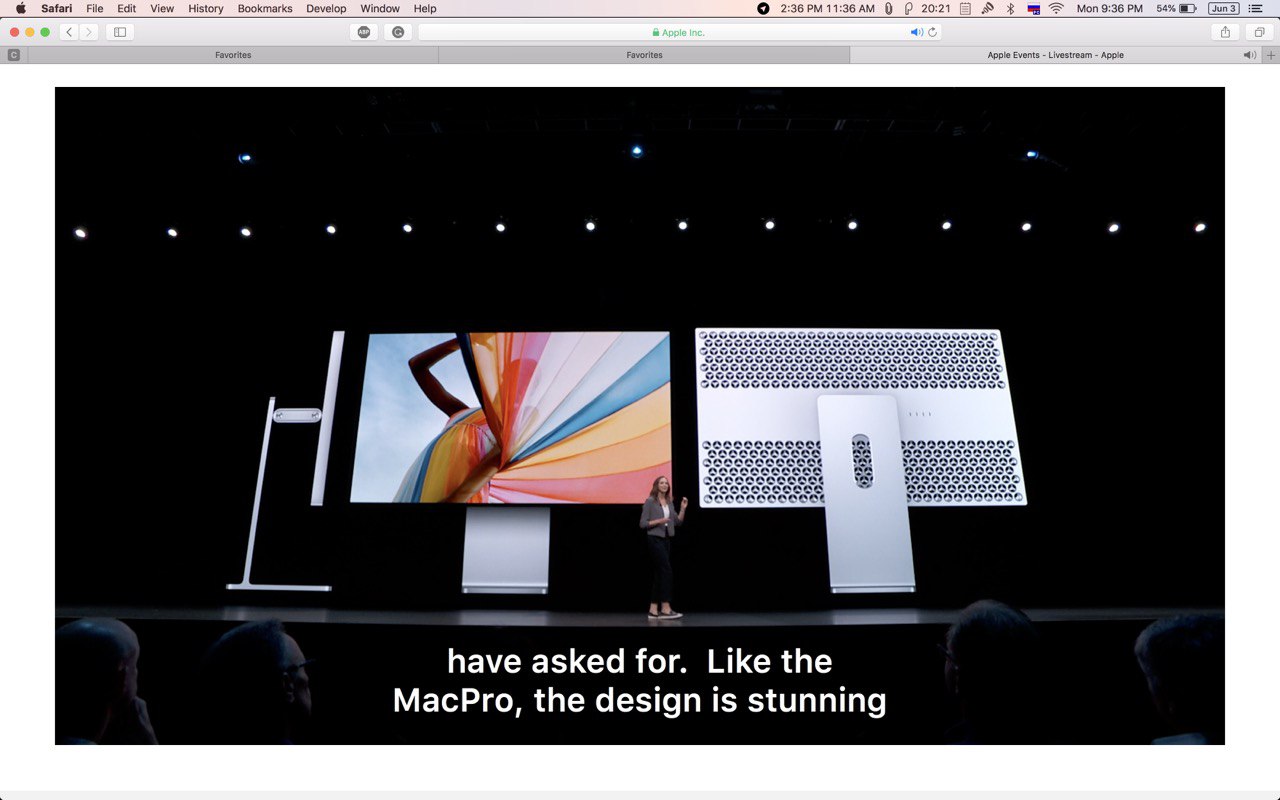Mute audio via address bar speaker icon
Screen dimensions: 1280x800
click(x=916, y=32)
